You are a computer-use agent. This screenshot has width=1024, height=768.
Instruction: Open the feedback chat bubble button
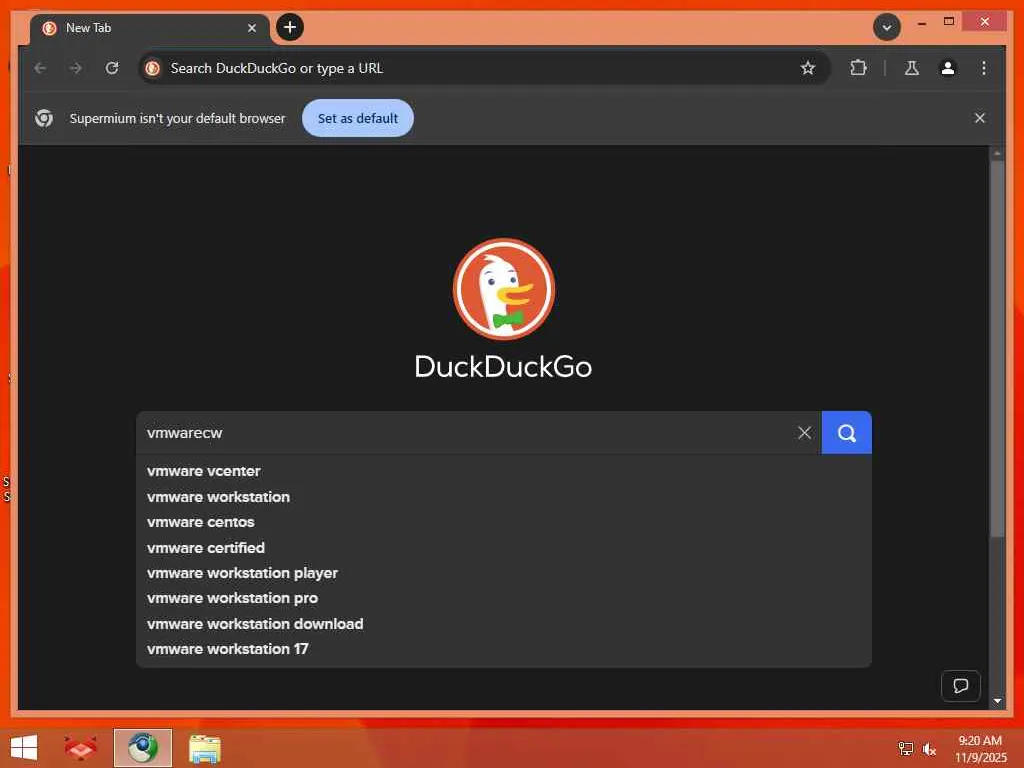(x=960, y=686)
